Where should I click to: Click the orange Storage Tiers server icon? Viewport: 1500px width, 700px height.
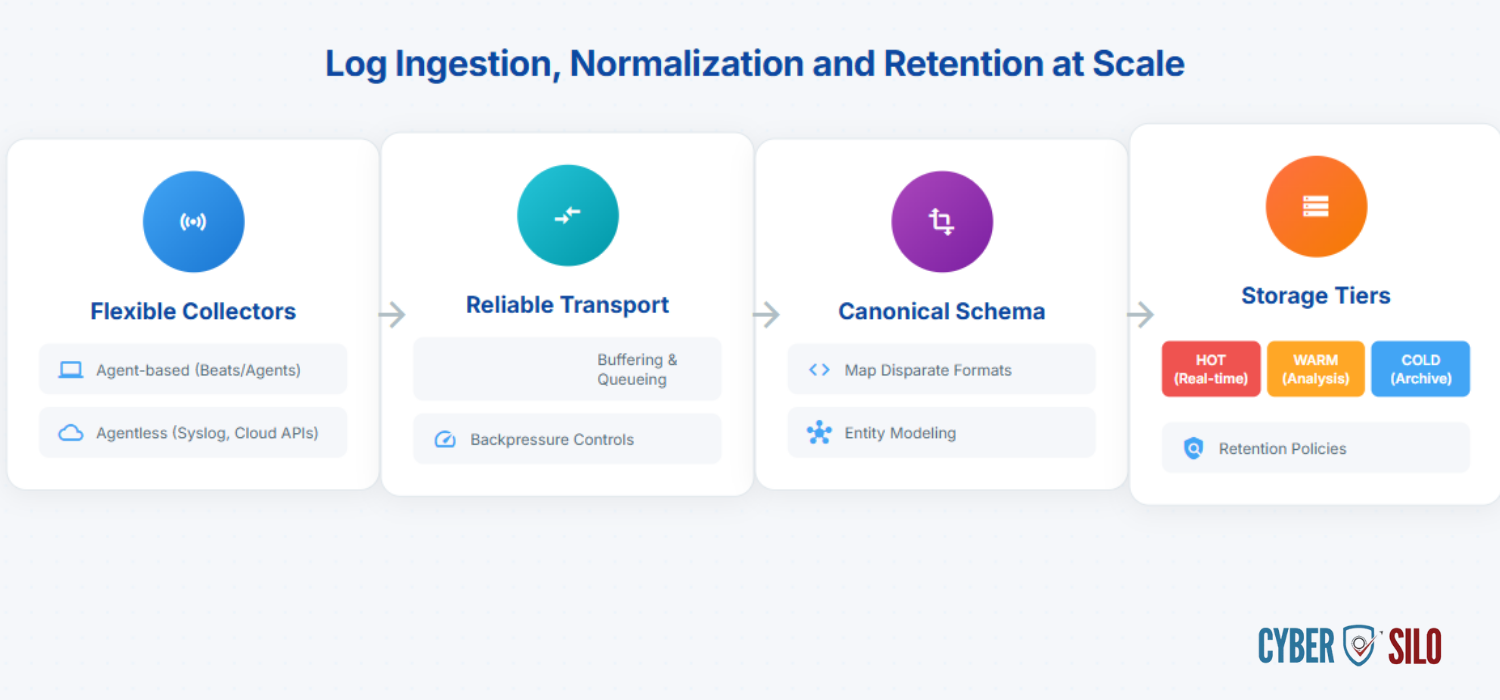1316,206
